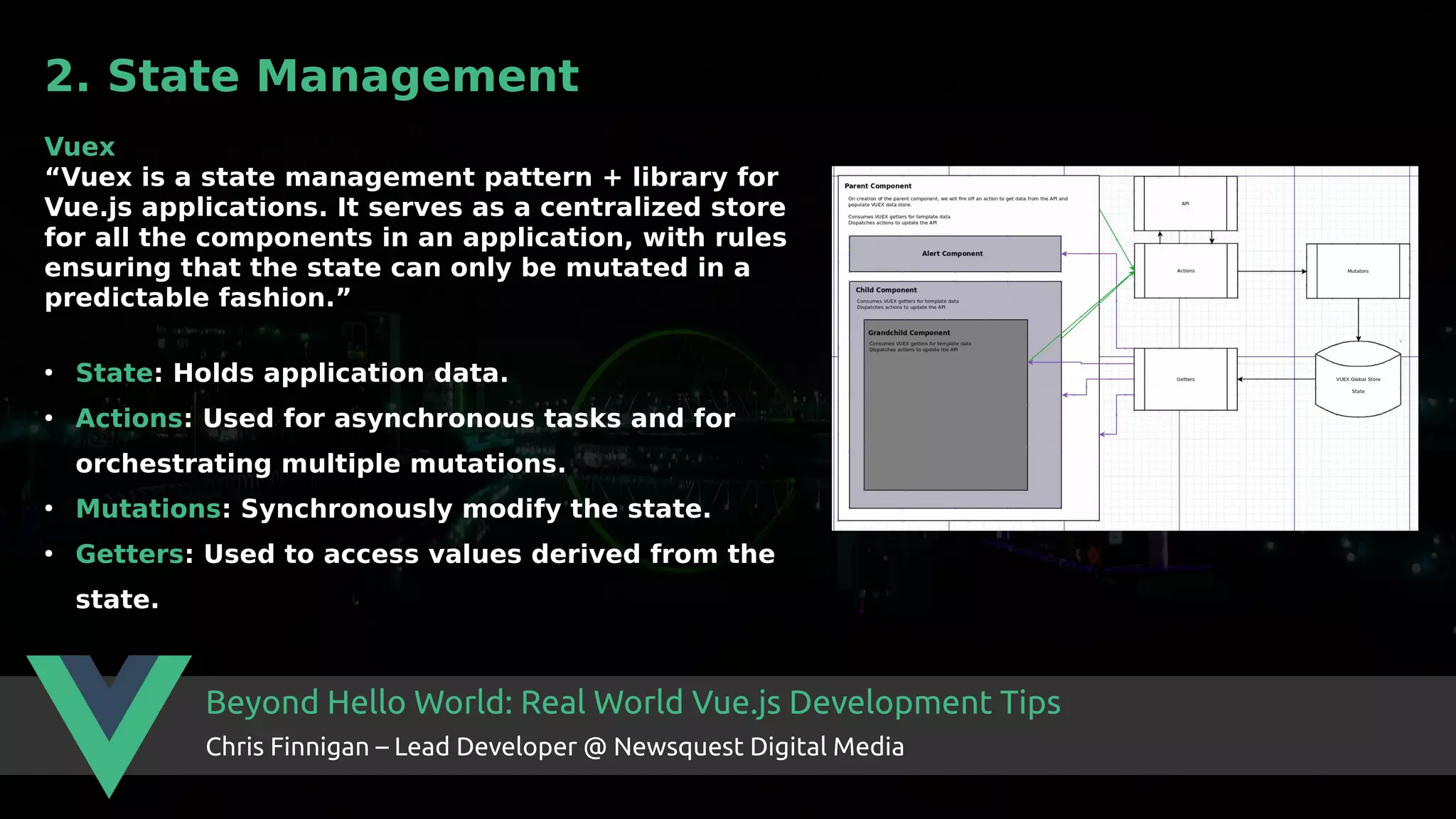Select the Actions box in diagram

point(1185,271)
